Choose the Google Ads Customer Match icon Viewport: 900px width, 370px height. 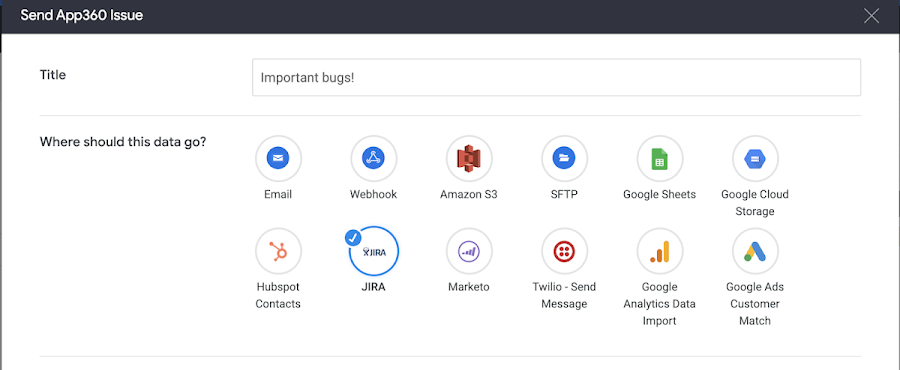(x=755, y=251)
